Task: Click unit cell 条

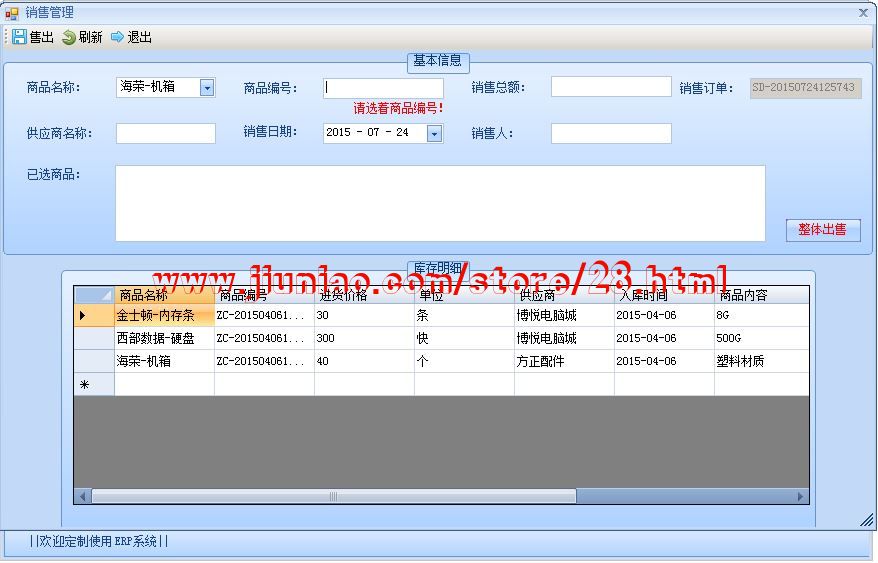Action: 464,315
